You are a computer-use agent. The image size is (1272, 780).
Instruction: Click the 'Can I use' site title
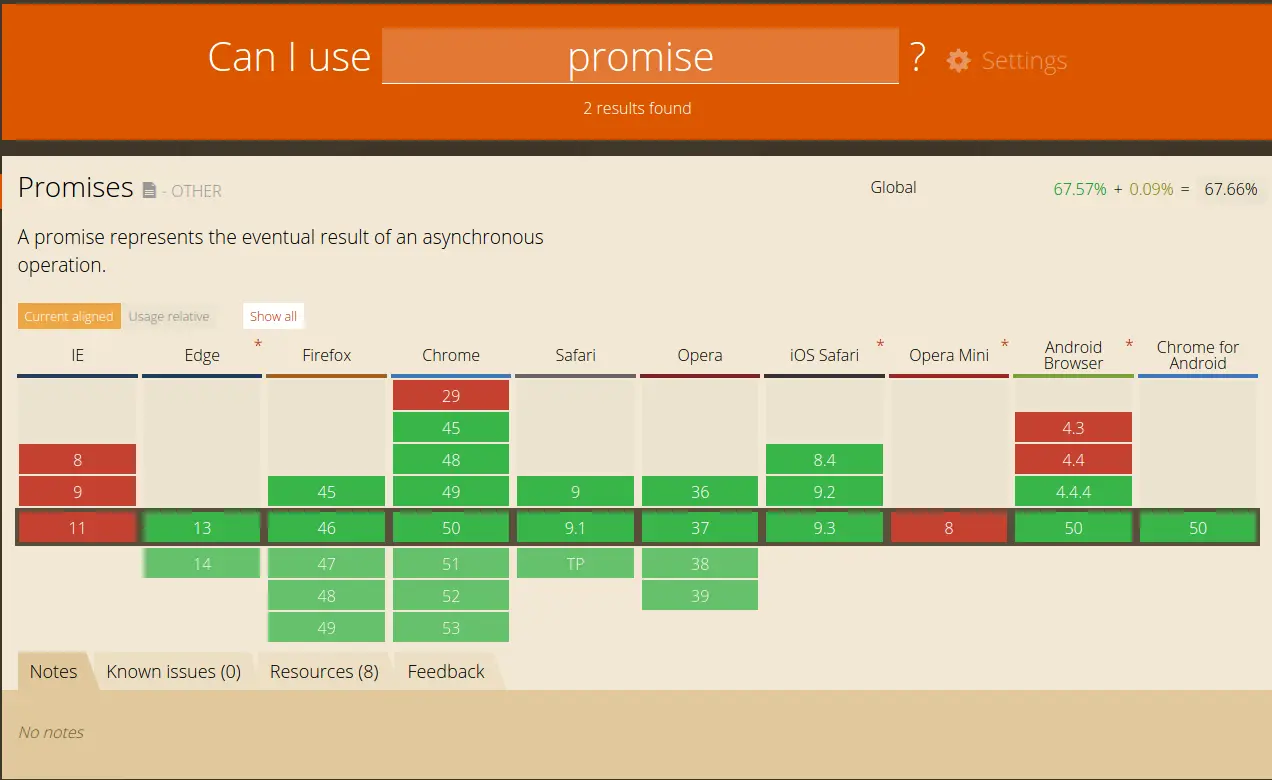pyautogui.click(x=289, y=57)
